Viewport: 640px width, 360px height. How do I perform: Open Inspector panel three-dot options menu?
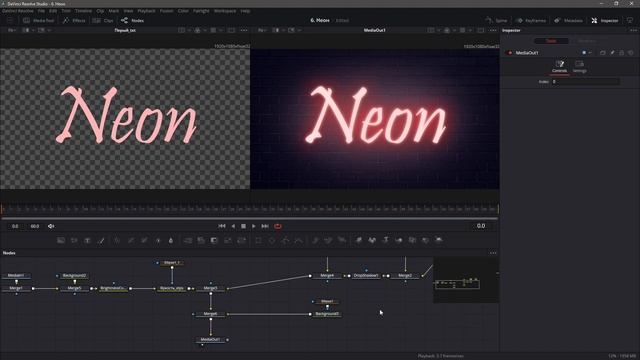633,30
